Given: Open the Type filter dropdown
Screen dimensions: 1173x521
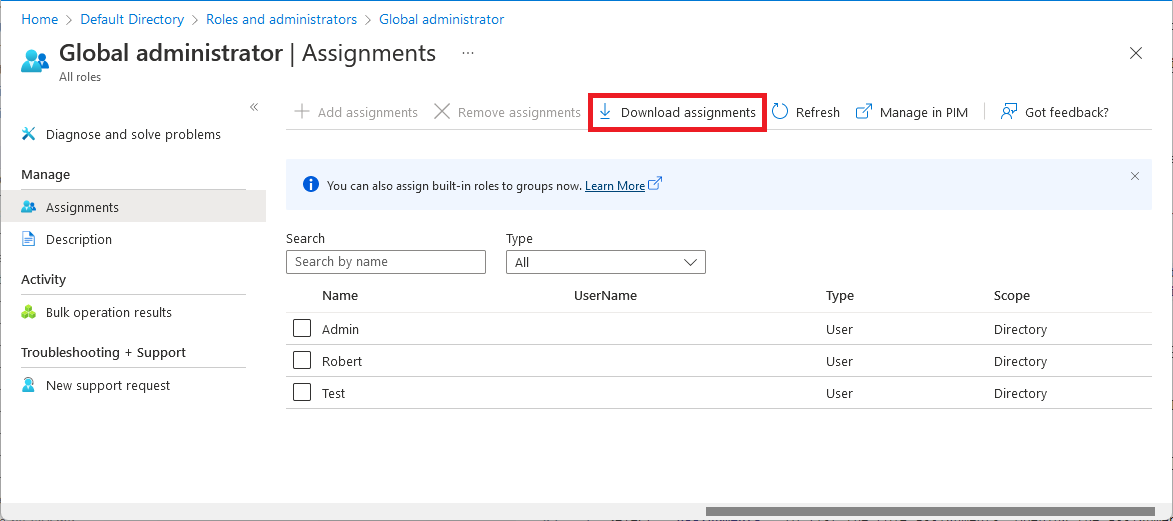Looking at the screenshot, I should point(606,262).
